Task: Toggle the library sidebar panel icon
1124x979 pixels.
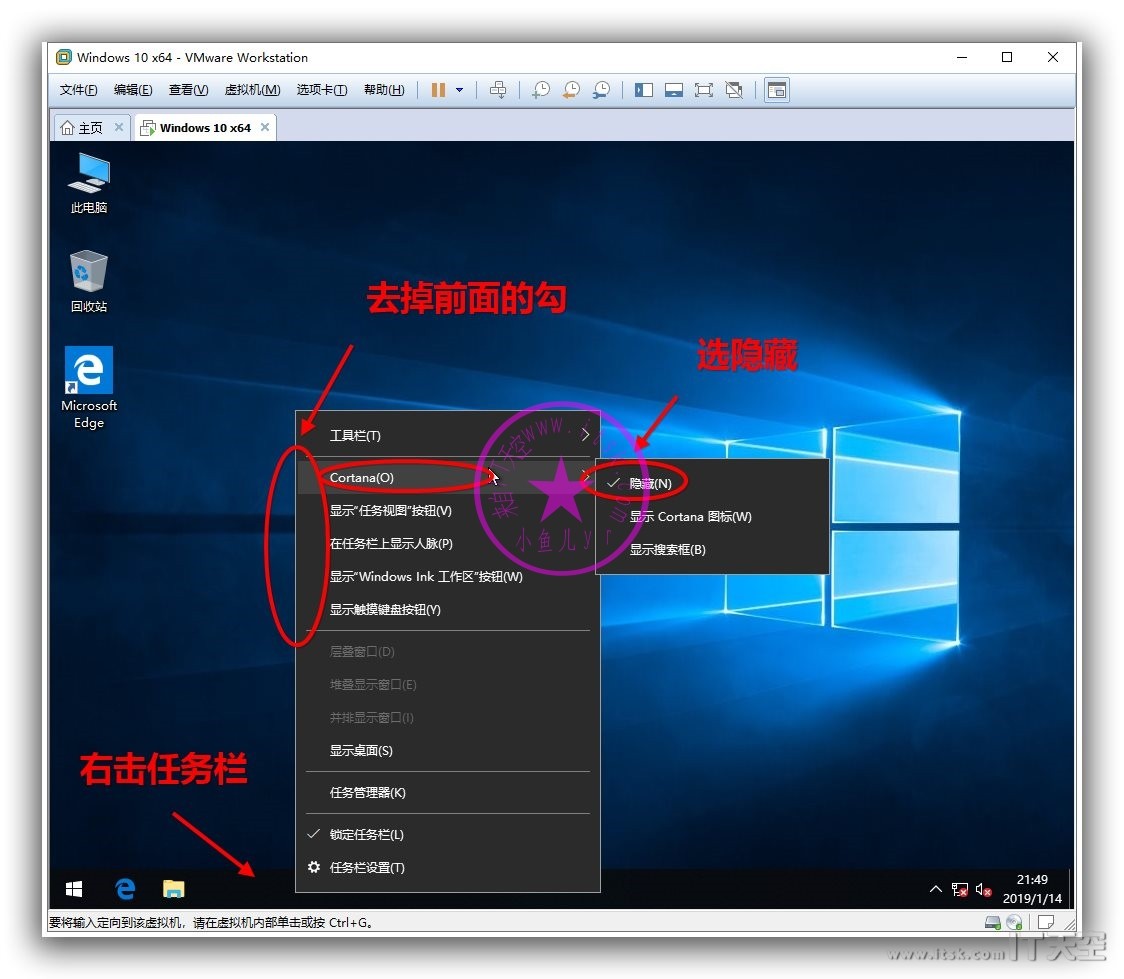Action: pyautogui.click(x=644, y=90)
